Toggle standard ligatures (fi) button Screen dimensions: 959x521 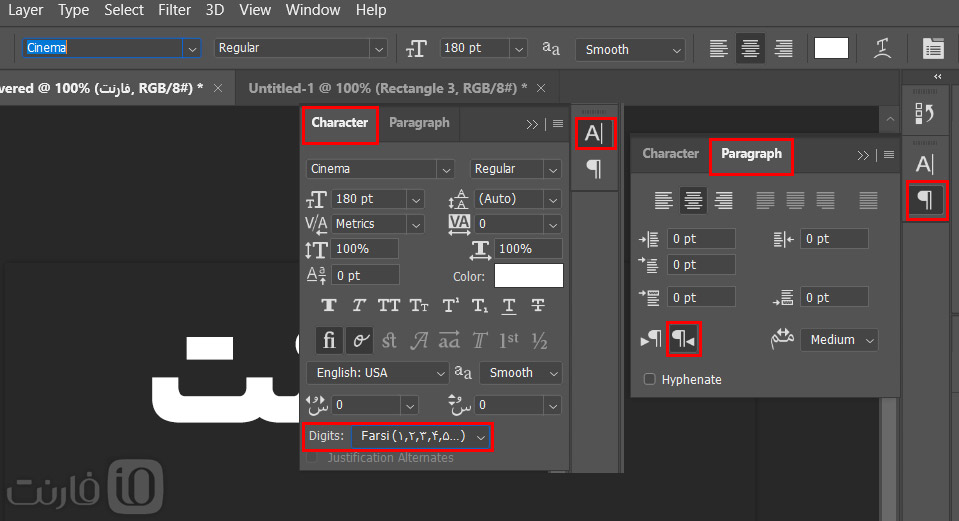[x=329, y=340]
